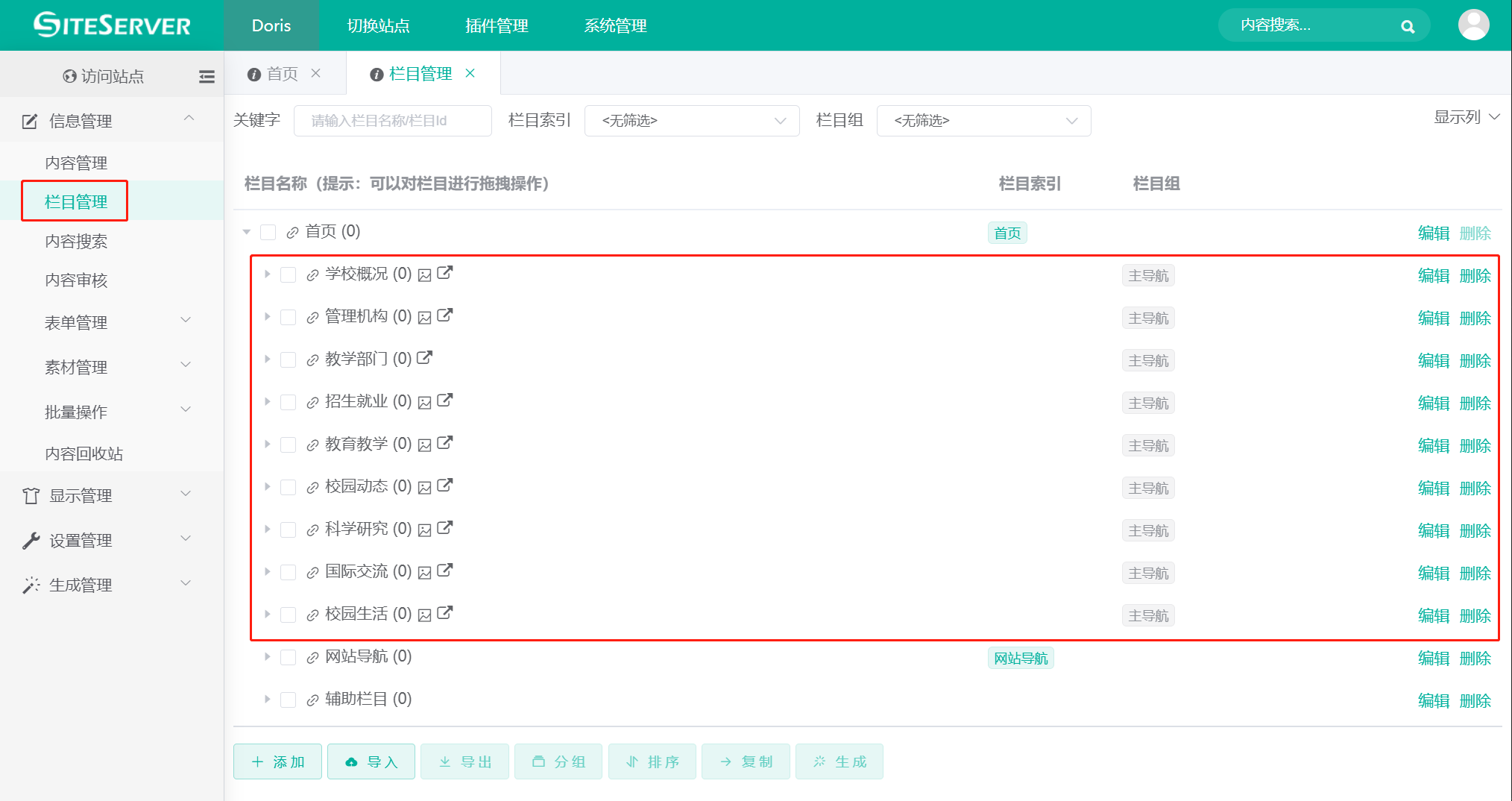Click the link icon beside 首页 column
Image resolution: width=1512 pixels, height=801 pixels.
point(292,232)
